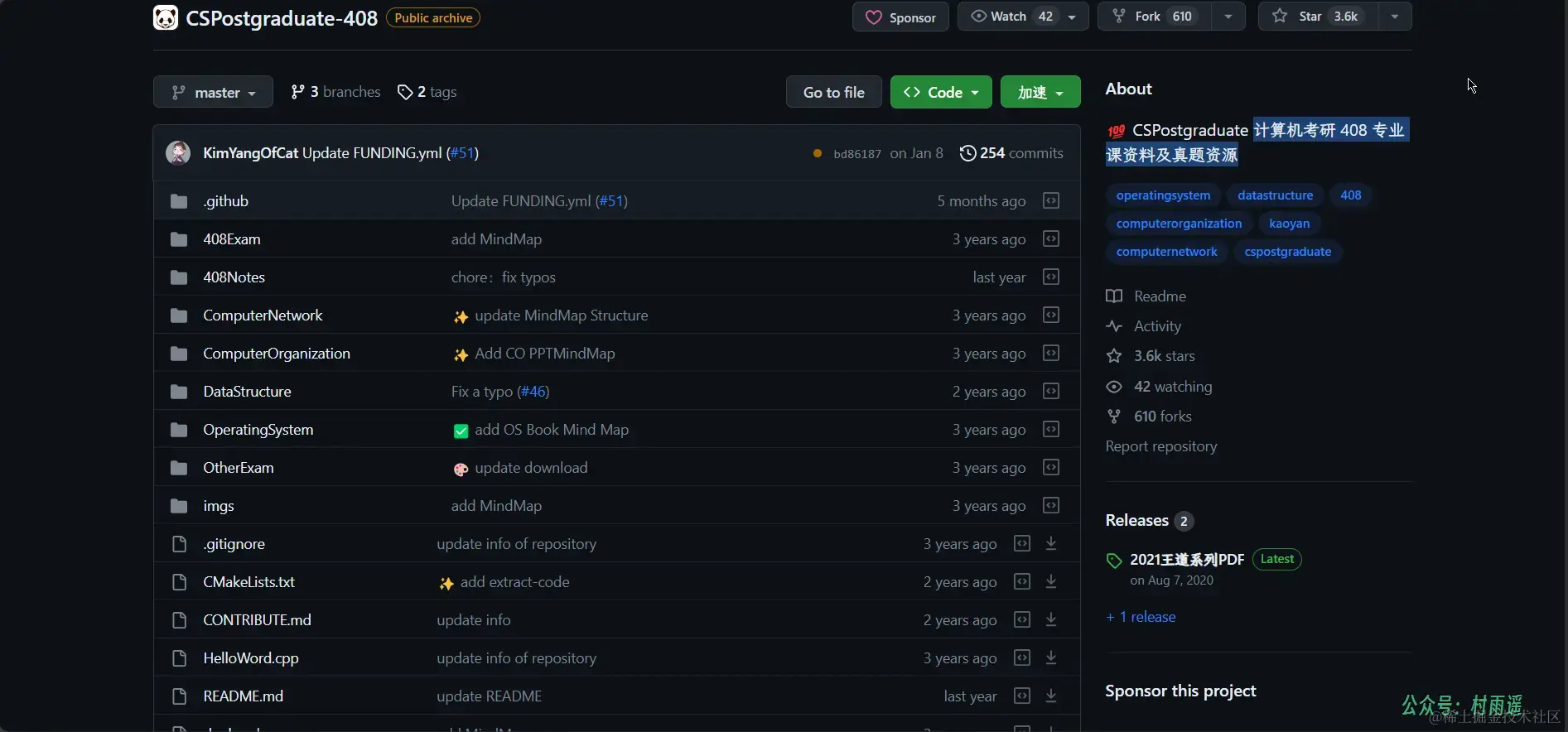This screenshot has height=732, width=1568.
Task: Expand the Star lists dropdown arrow
Action: point(1395,17)
